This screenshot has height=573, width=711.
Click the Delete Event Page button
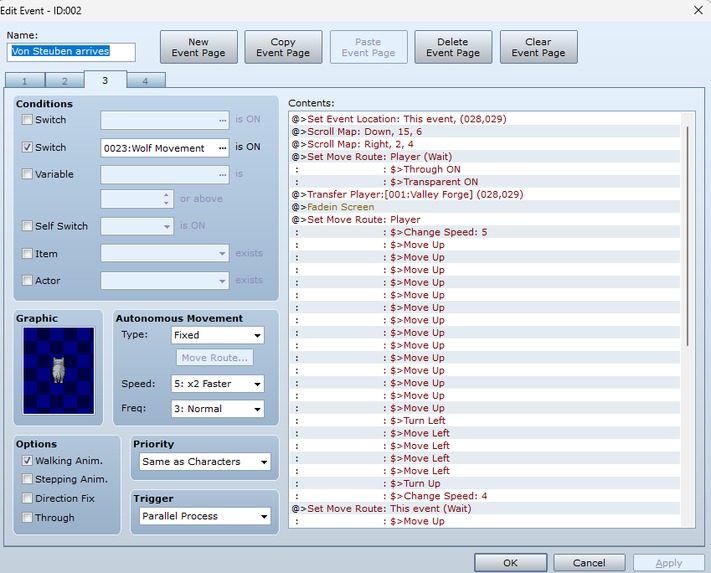(453, 47)
